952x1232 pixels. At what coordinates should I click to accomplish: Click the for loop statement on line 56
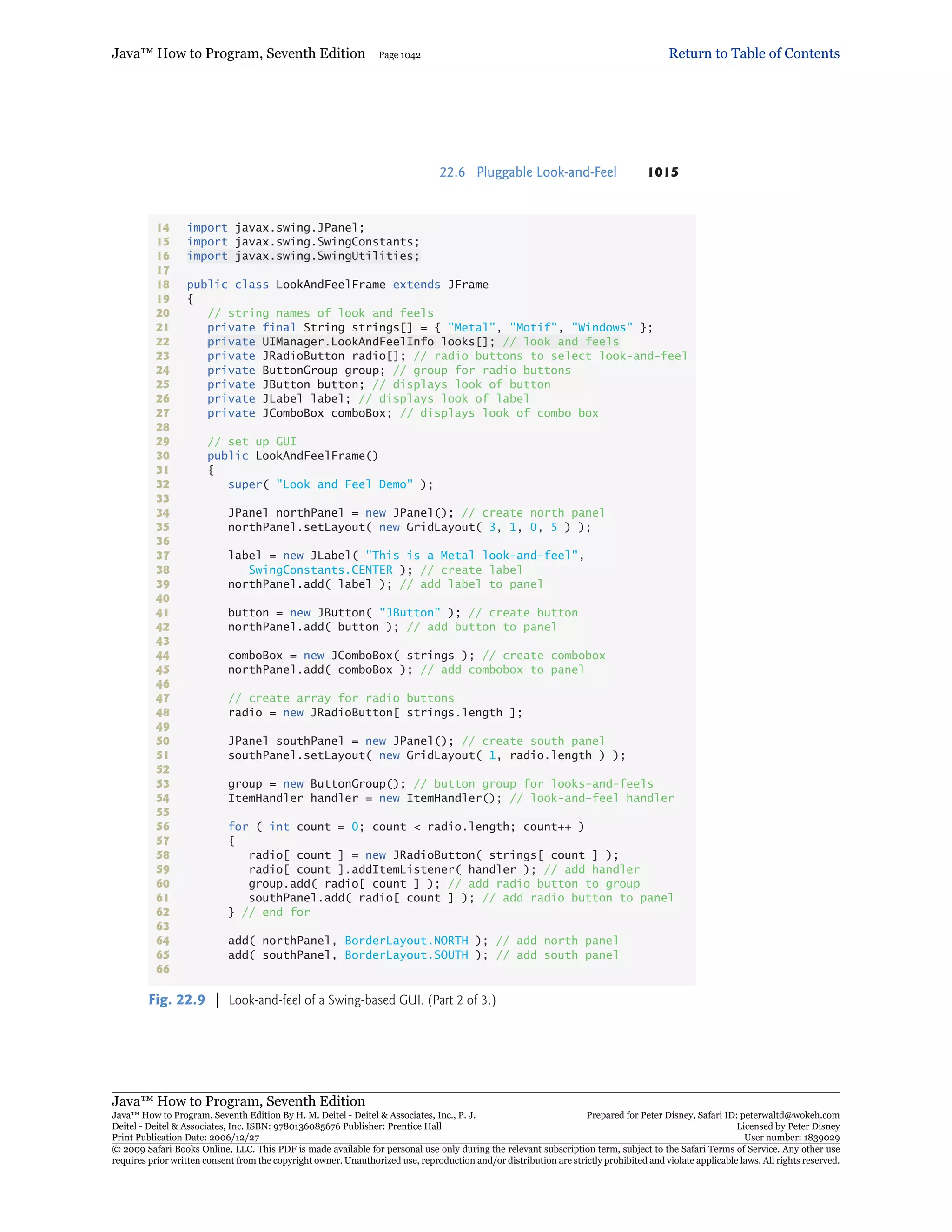point(405,827)
